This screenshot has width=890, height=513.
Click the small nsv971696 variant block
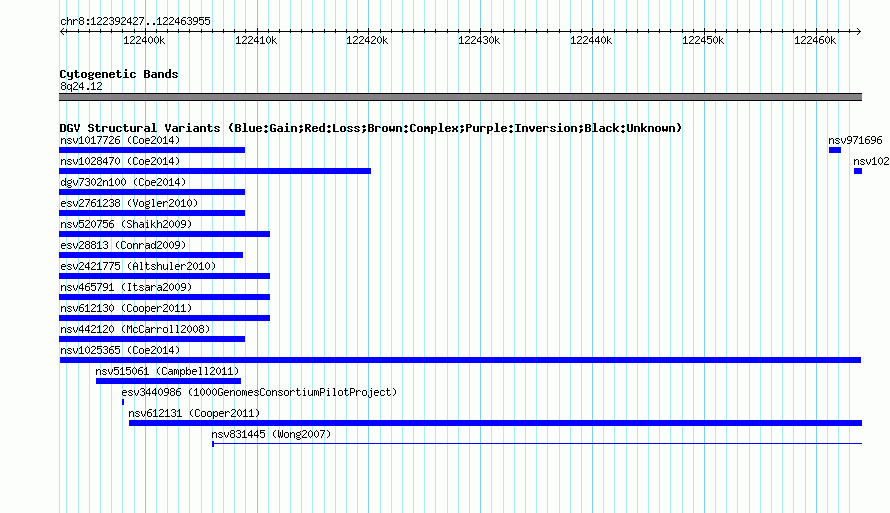coord(834,150)
